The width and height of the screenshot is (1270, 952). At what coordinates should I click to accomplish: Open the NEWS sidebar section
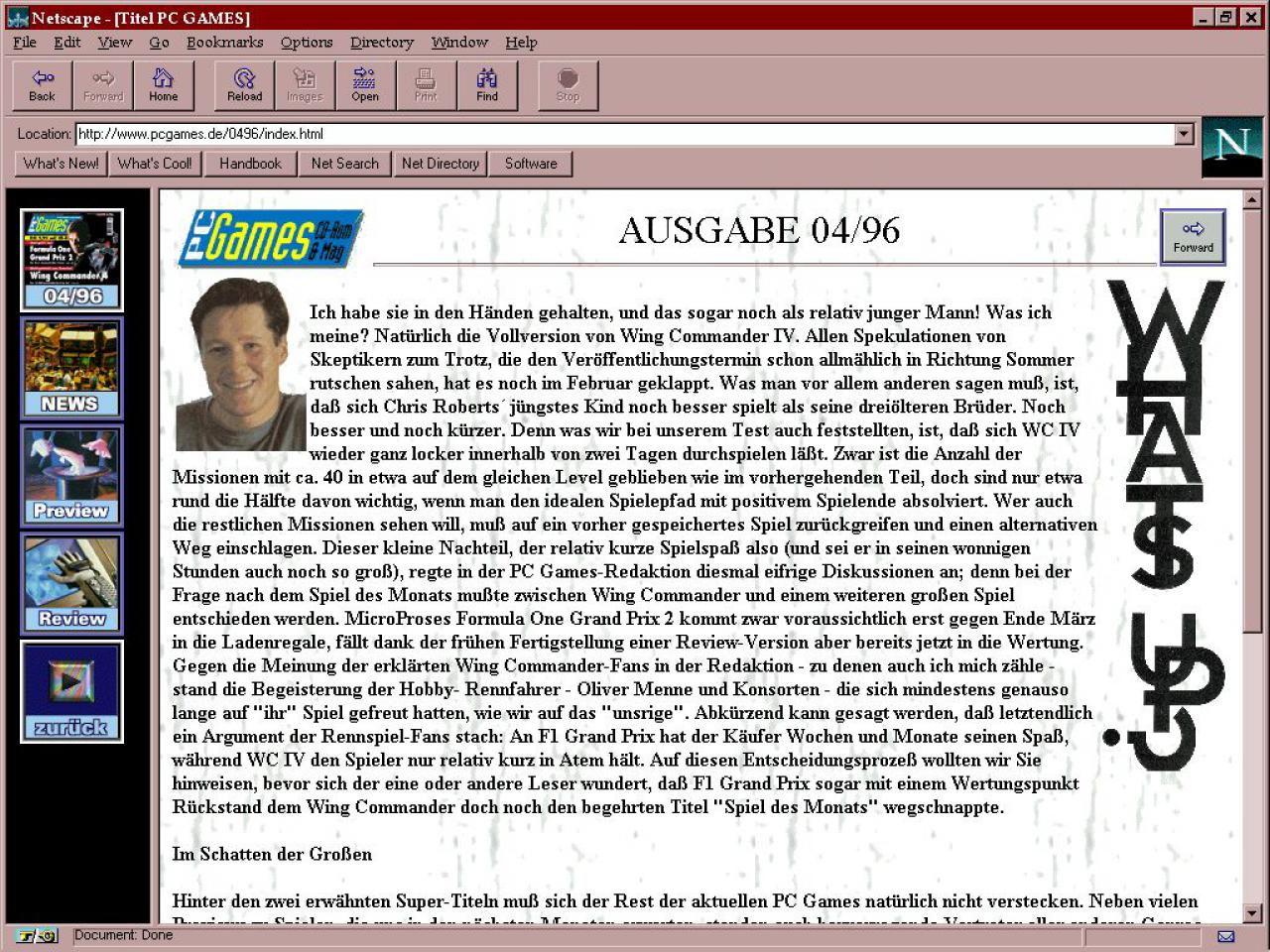coord(72,368)
